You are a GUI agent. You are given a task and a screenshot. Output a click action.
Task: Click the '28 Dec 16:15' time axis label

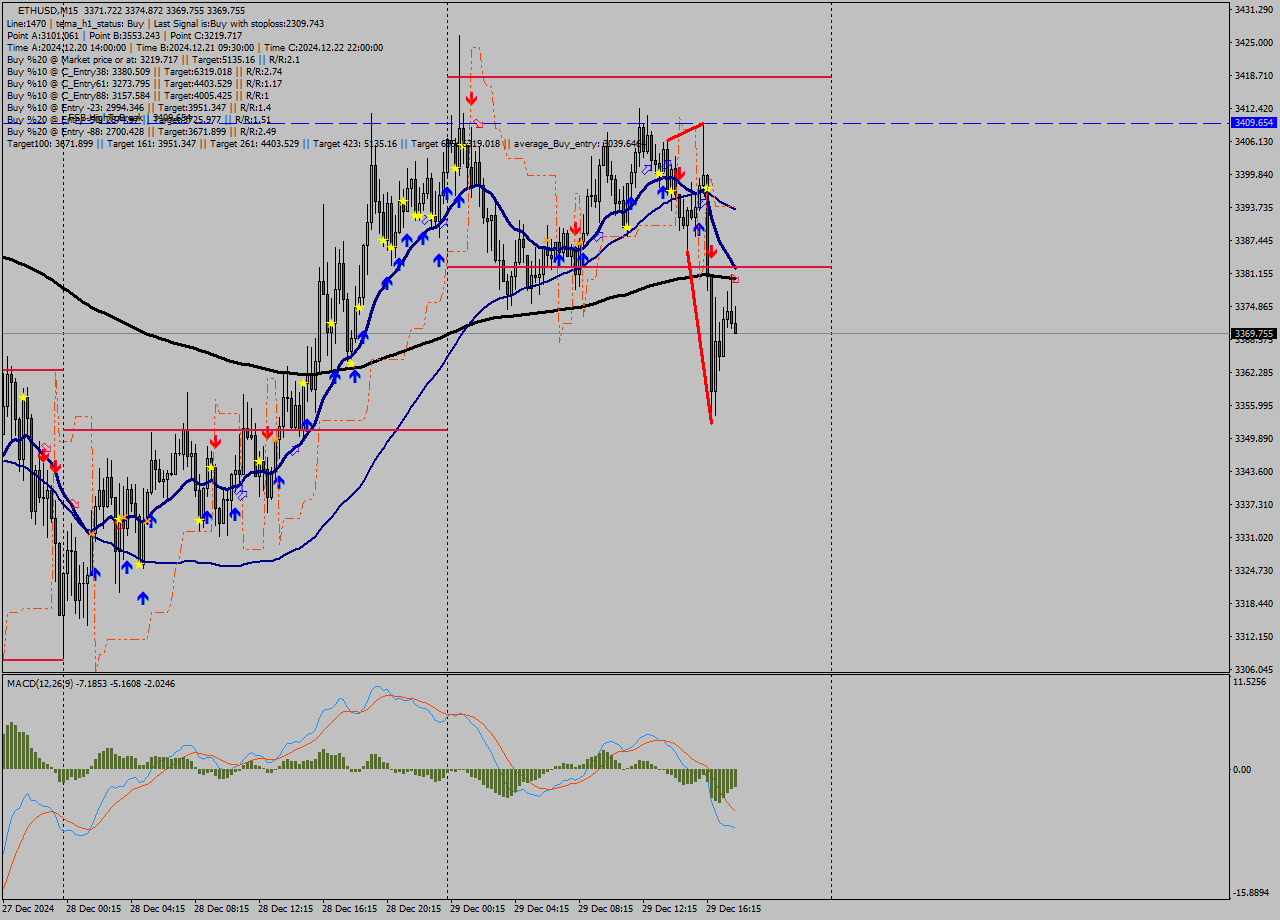coord(349,909)
